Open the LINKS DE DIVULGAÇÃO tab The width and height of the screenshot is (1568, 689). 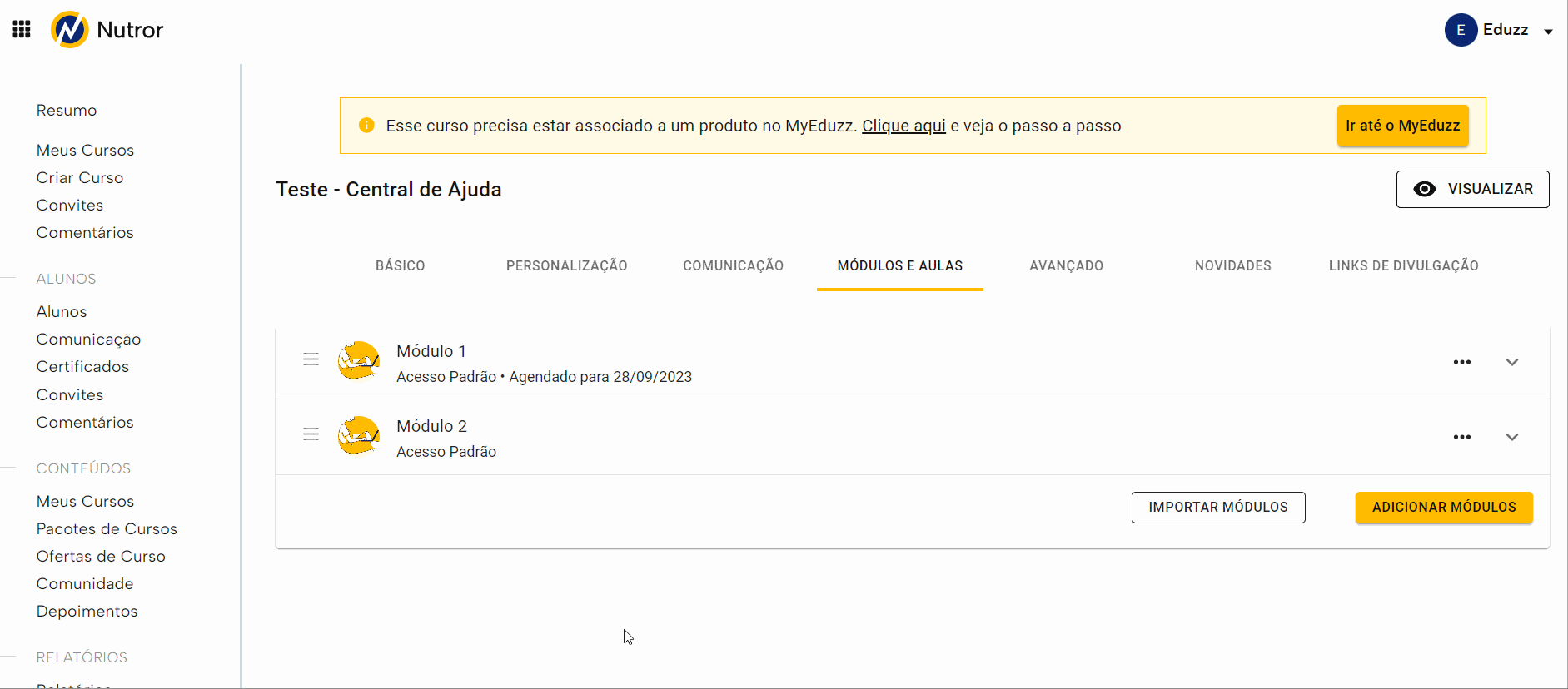click(x=1404, y=265)
